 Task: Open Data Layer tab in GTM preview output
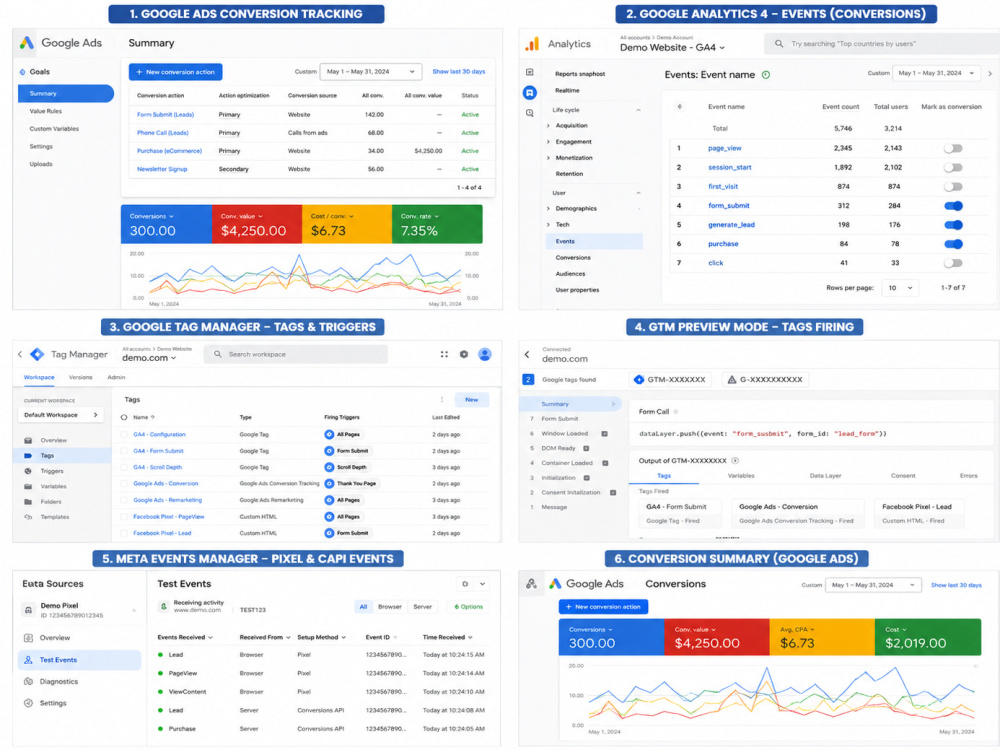pos(825,476)
